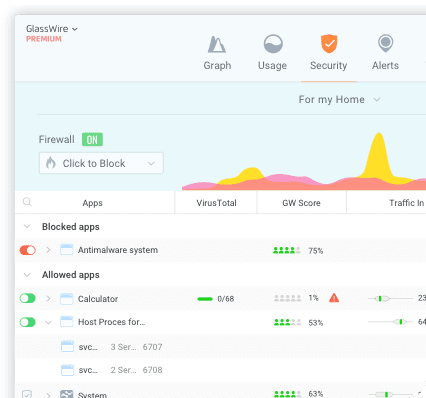
Task: Toggle off the Calculator firewall switch
Action: point(28,298)
